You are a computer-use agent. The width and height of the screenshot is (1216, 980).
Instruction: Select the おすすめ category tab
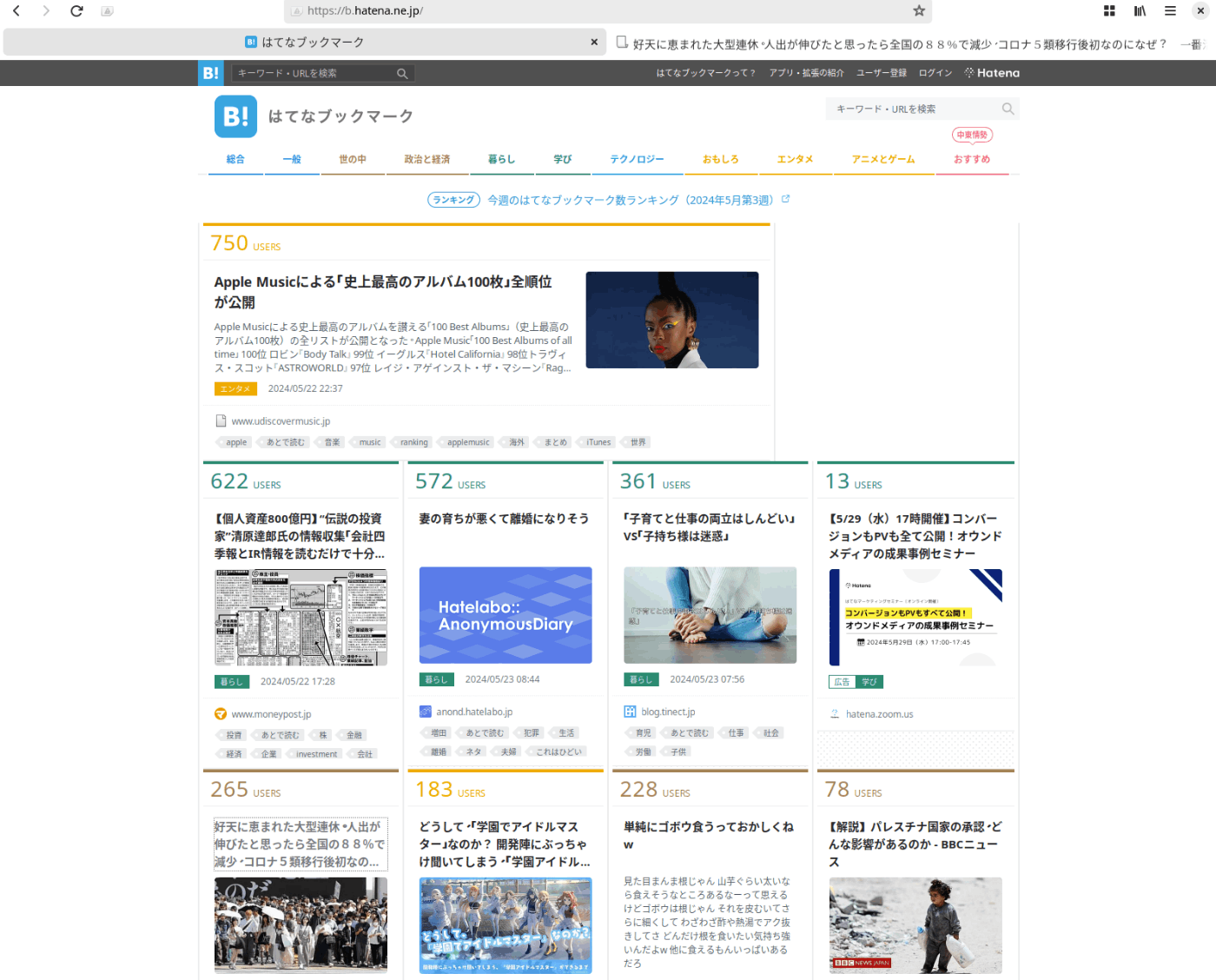(972, 159)
